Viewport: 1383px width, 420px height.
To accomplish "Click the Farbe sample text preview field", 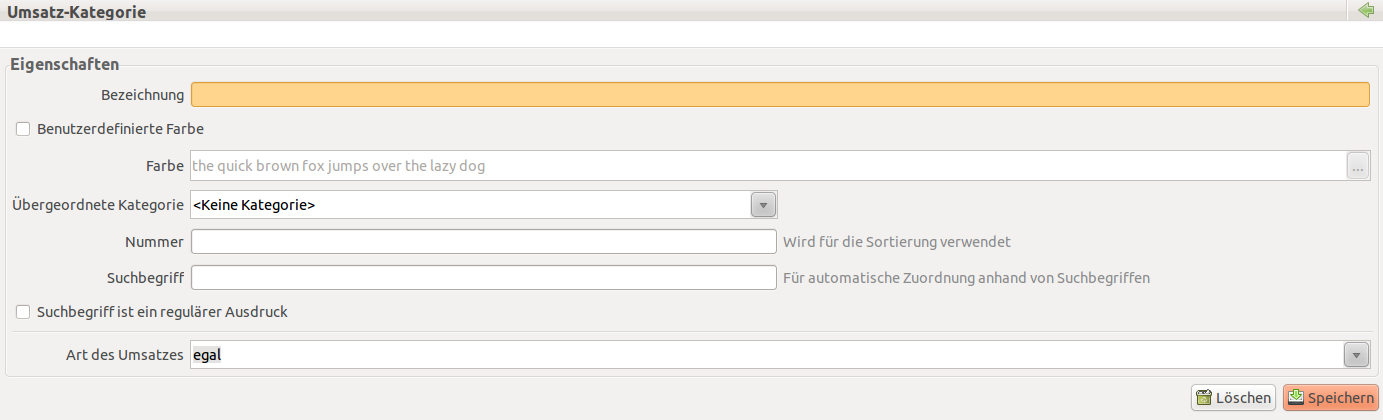I will pos(767,166).
